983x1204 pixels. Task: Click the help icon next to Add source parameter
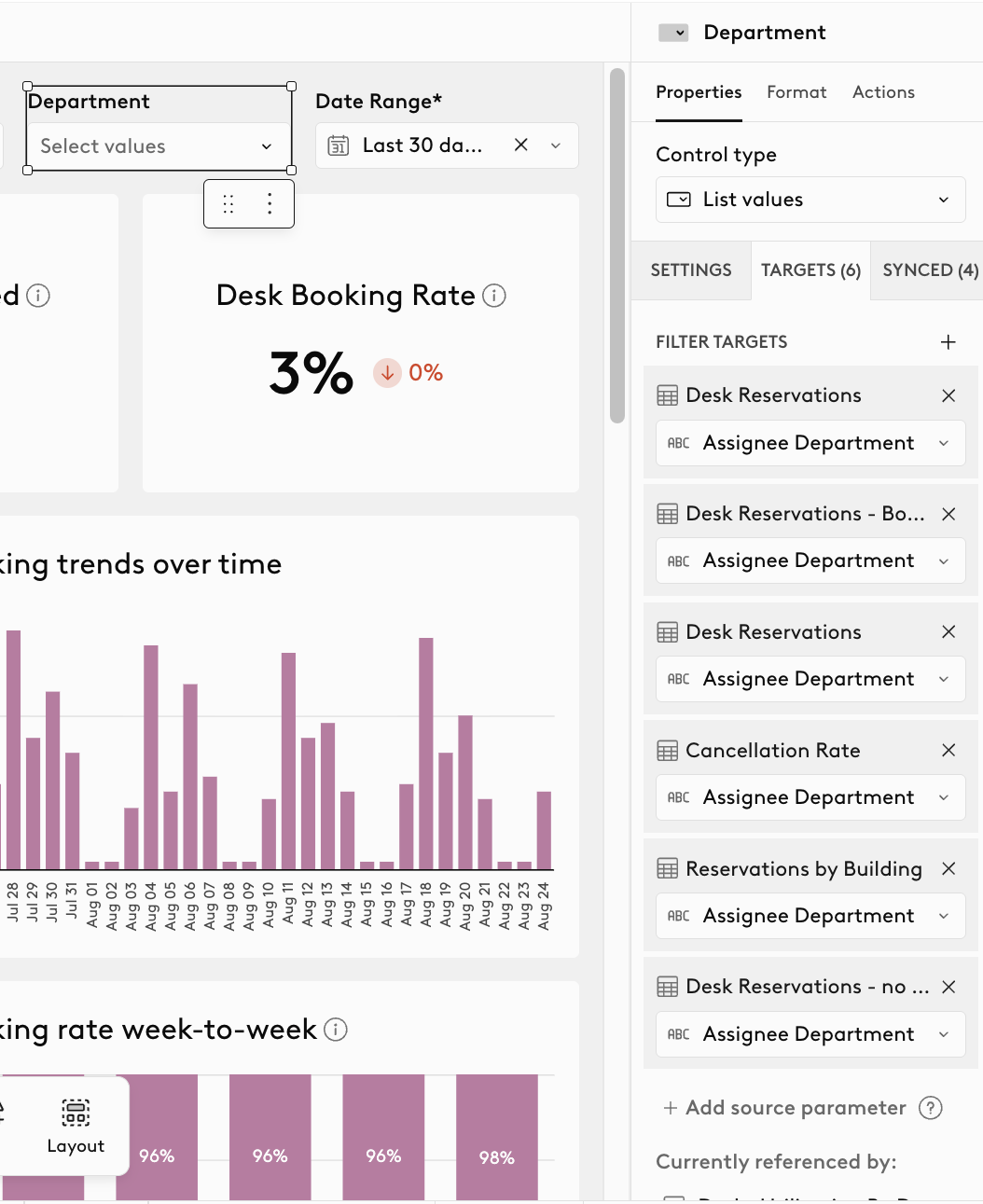coord(930,1107)
